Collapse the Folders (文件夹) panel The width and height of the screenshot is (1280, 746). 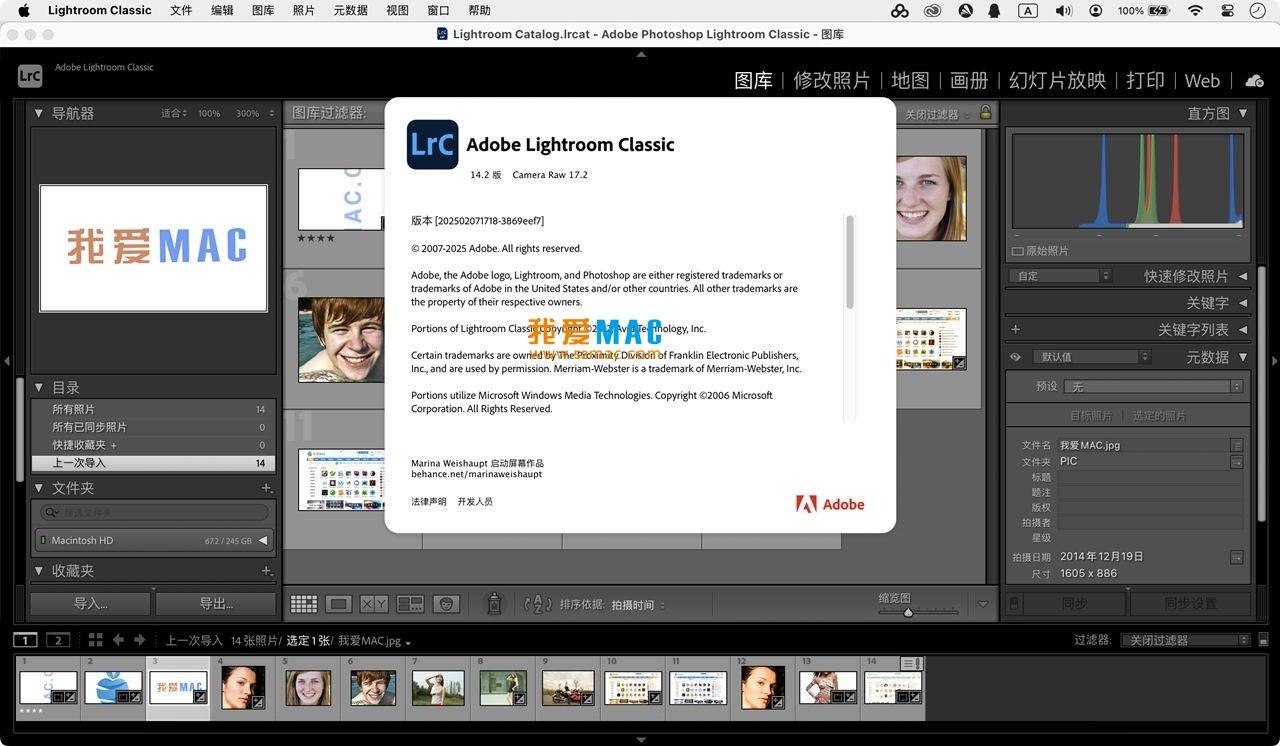click(39, 488)
